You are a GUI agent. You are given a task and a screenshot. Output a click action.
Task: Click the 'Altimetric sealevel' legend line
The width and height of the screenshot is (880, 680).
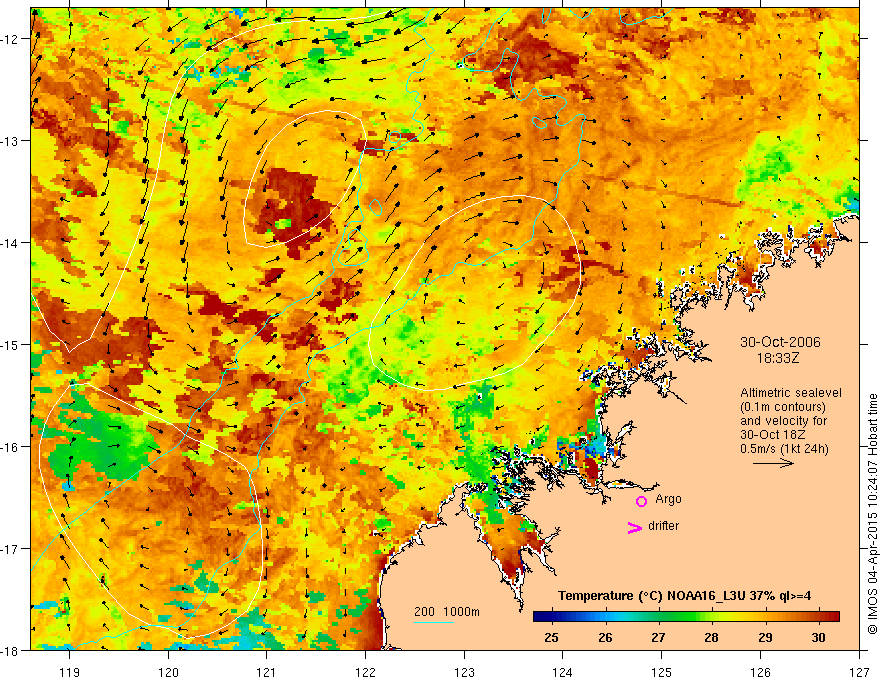[791, 393]
